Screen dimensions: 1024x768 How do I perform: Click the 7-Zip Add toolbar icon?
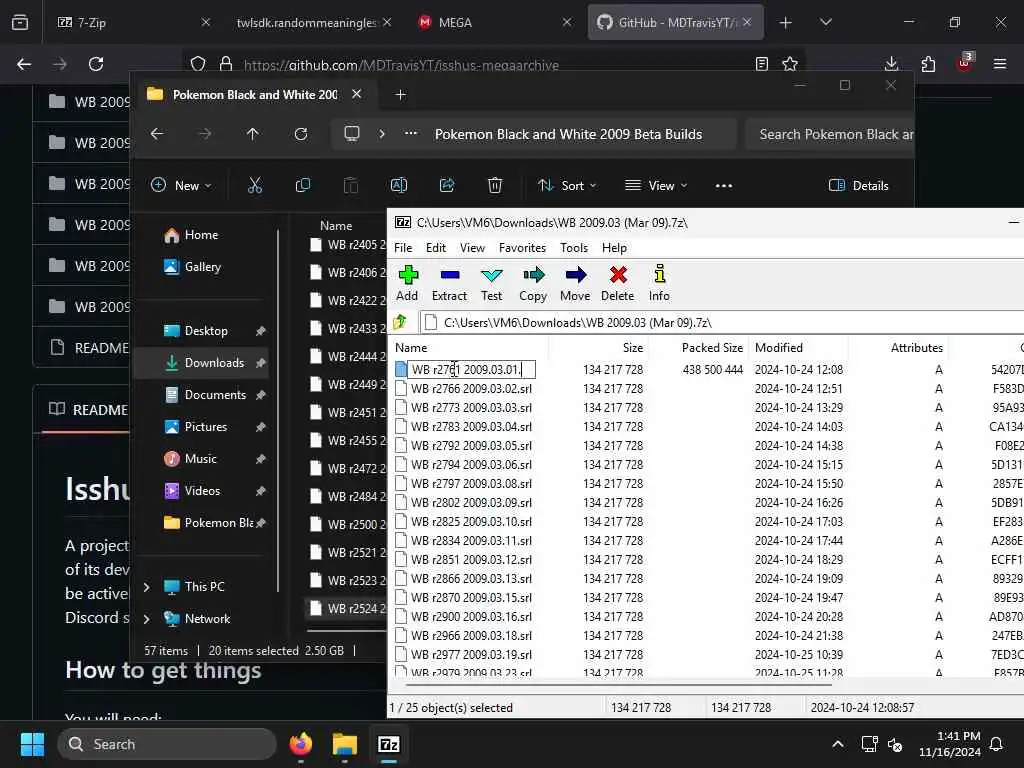[x=408, y=275]
